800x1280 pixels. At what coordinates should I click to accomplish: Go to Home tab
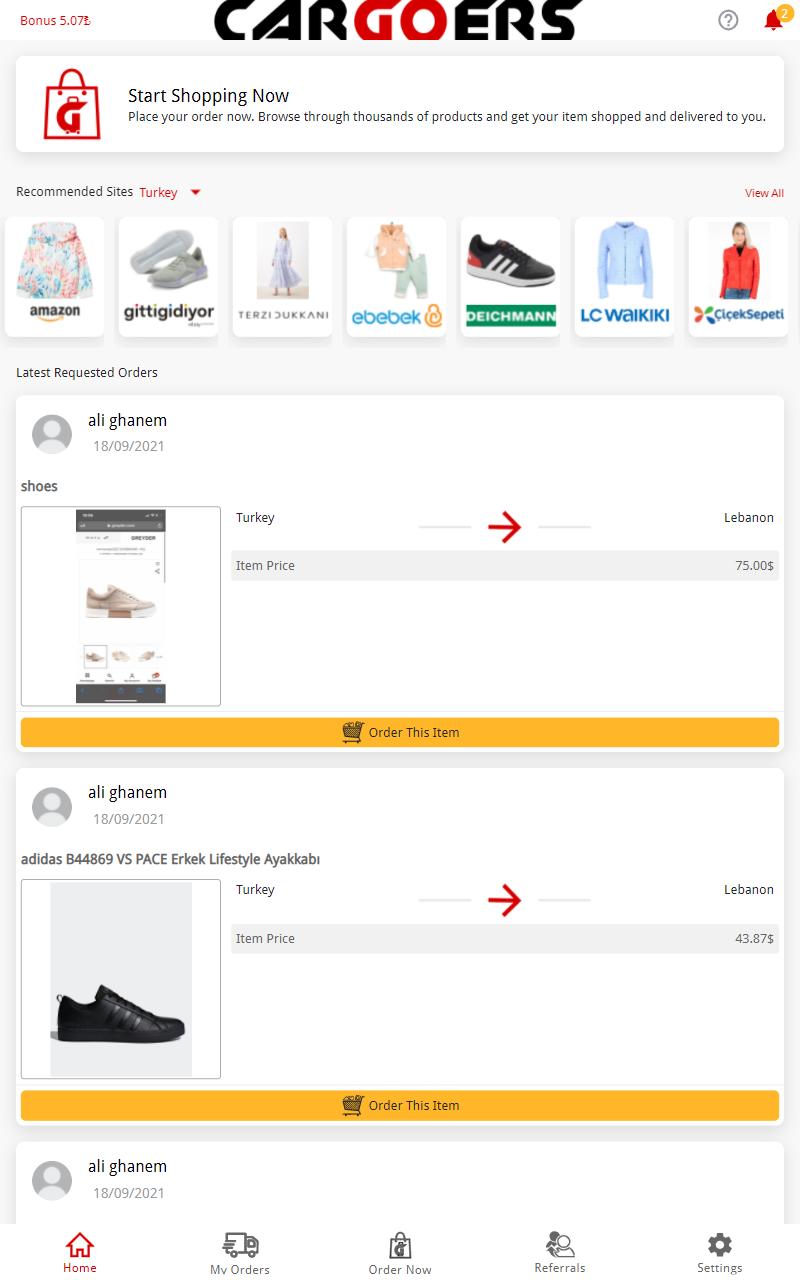pyautogui.click(x=80, y=1253)
